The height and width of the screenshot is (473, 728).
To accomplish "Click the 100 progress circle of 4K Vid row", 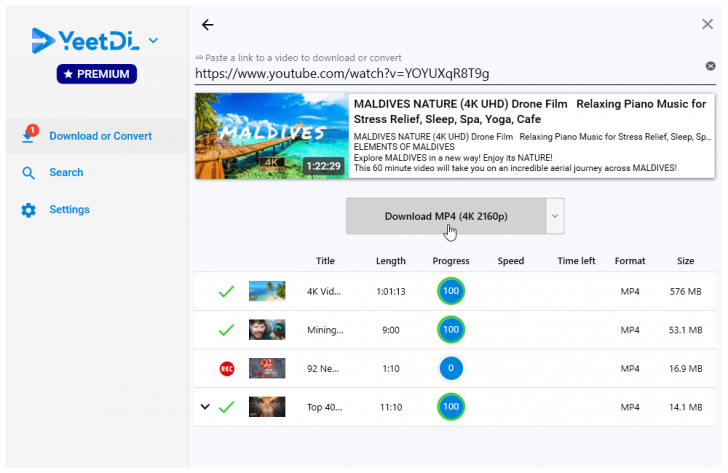I will [451, 291].
